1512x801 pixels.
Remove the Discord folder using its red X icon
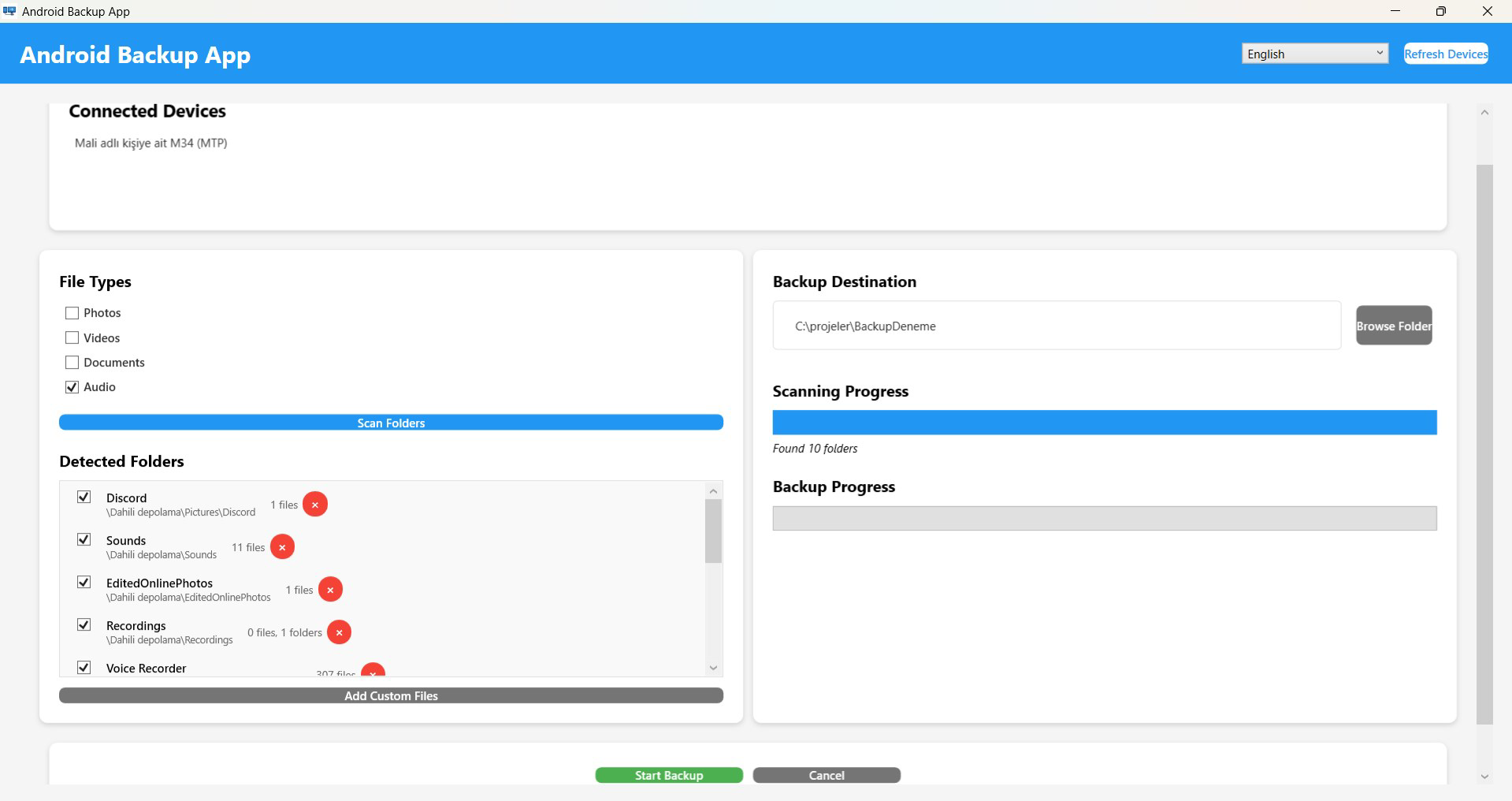314,505
